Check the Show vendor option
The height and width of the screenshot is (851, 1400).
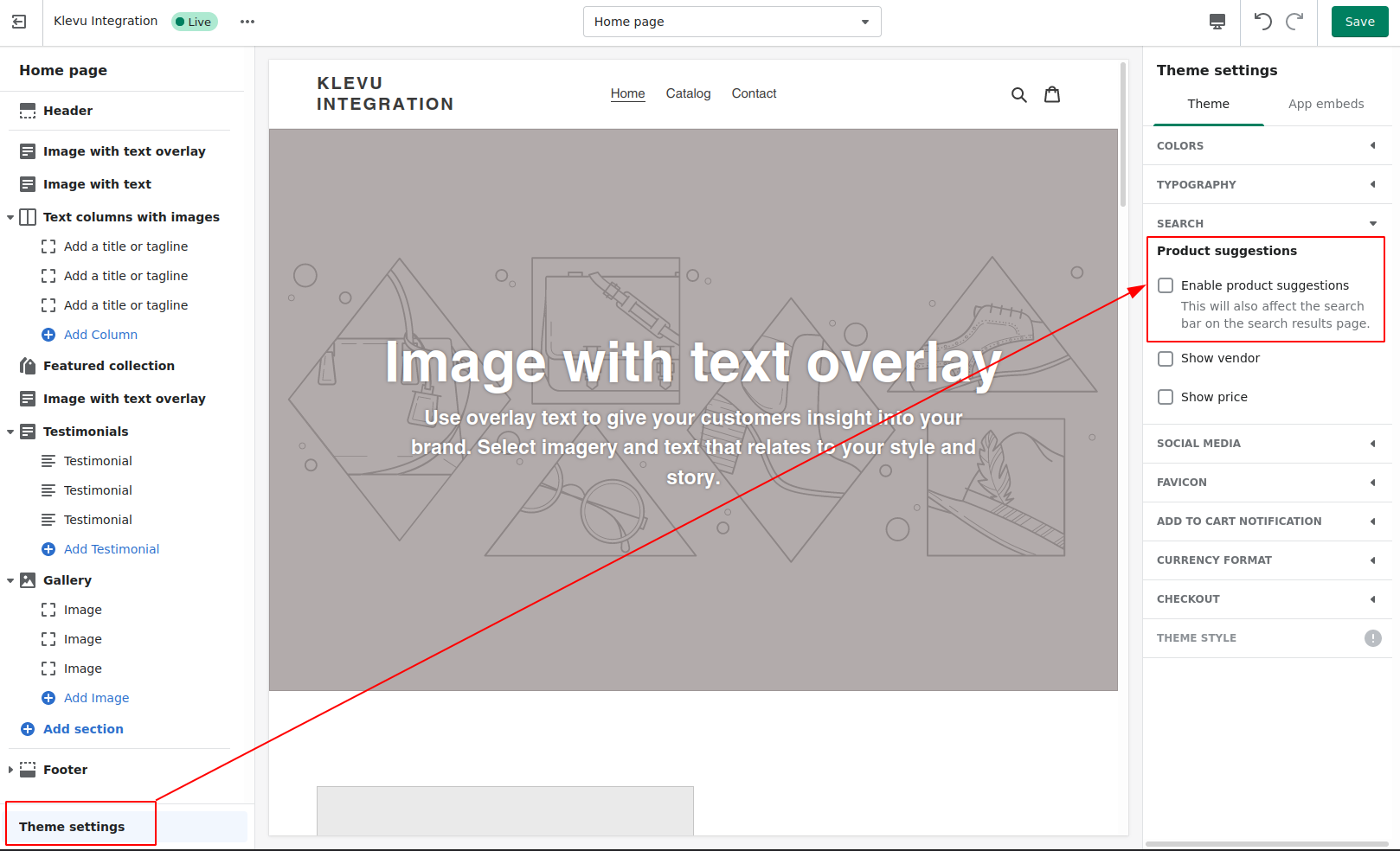coord(1166,359)
